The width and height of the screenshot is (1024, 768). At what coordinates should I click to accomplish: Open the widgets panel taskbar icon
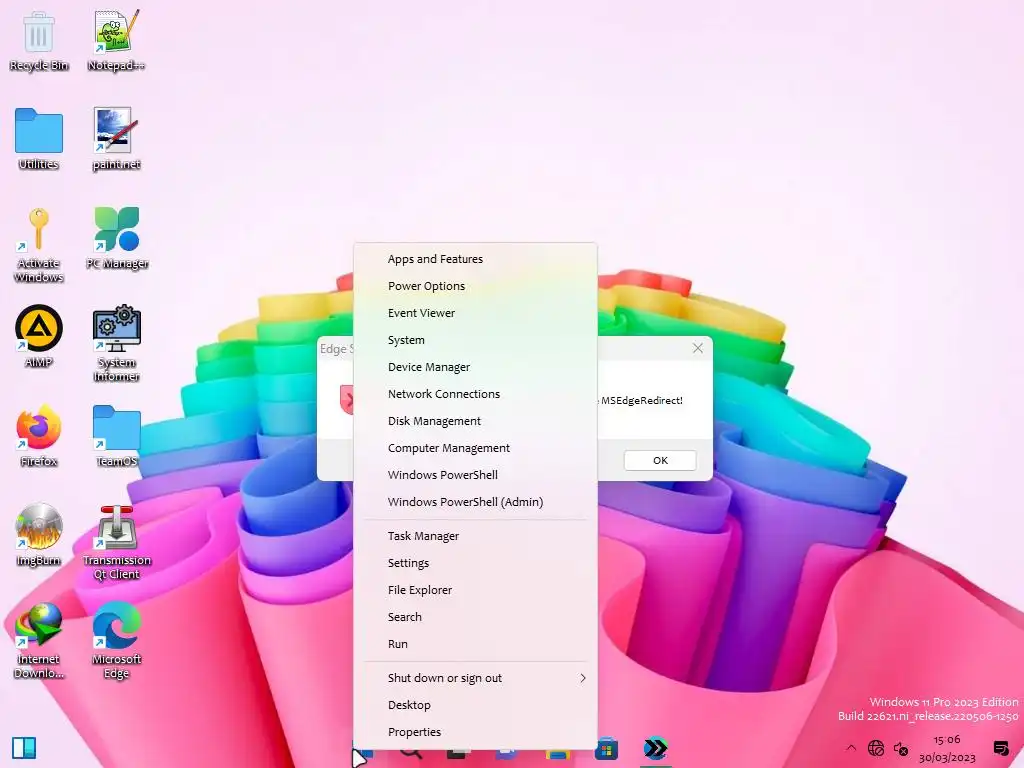[x=24, y=748]
